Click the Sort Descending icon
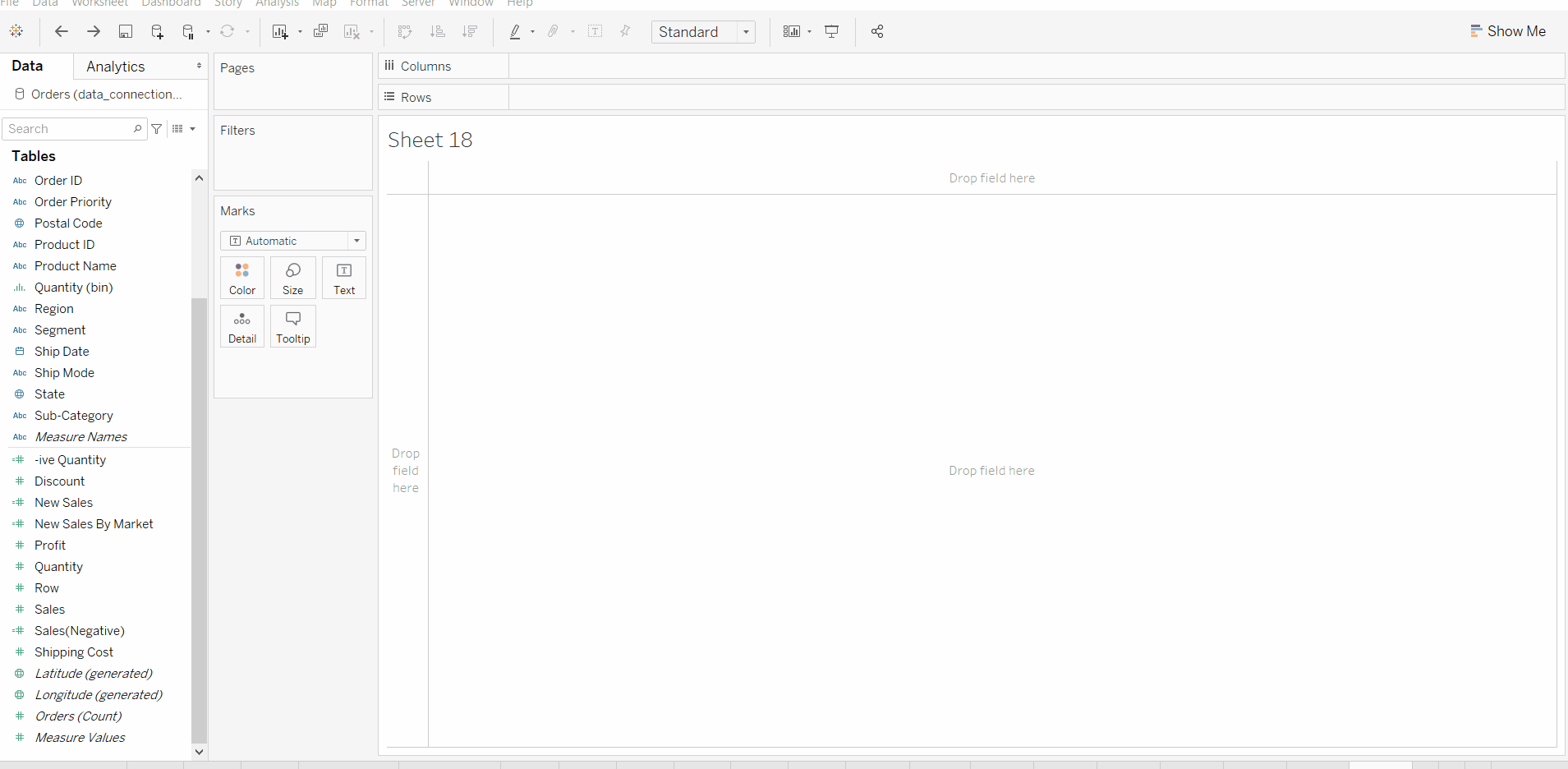The width and height of the screenshot is (1568, 769). click(470, 31)
